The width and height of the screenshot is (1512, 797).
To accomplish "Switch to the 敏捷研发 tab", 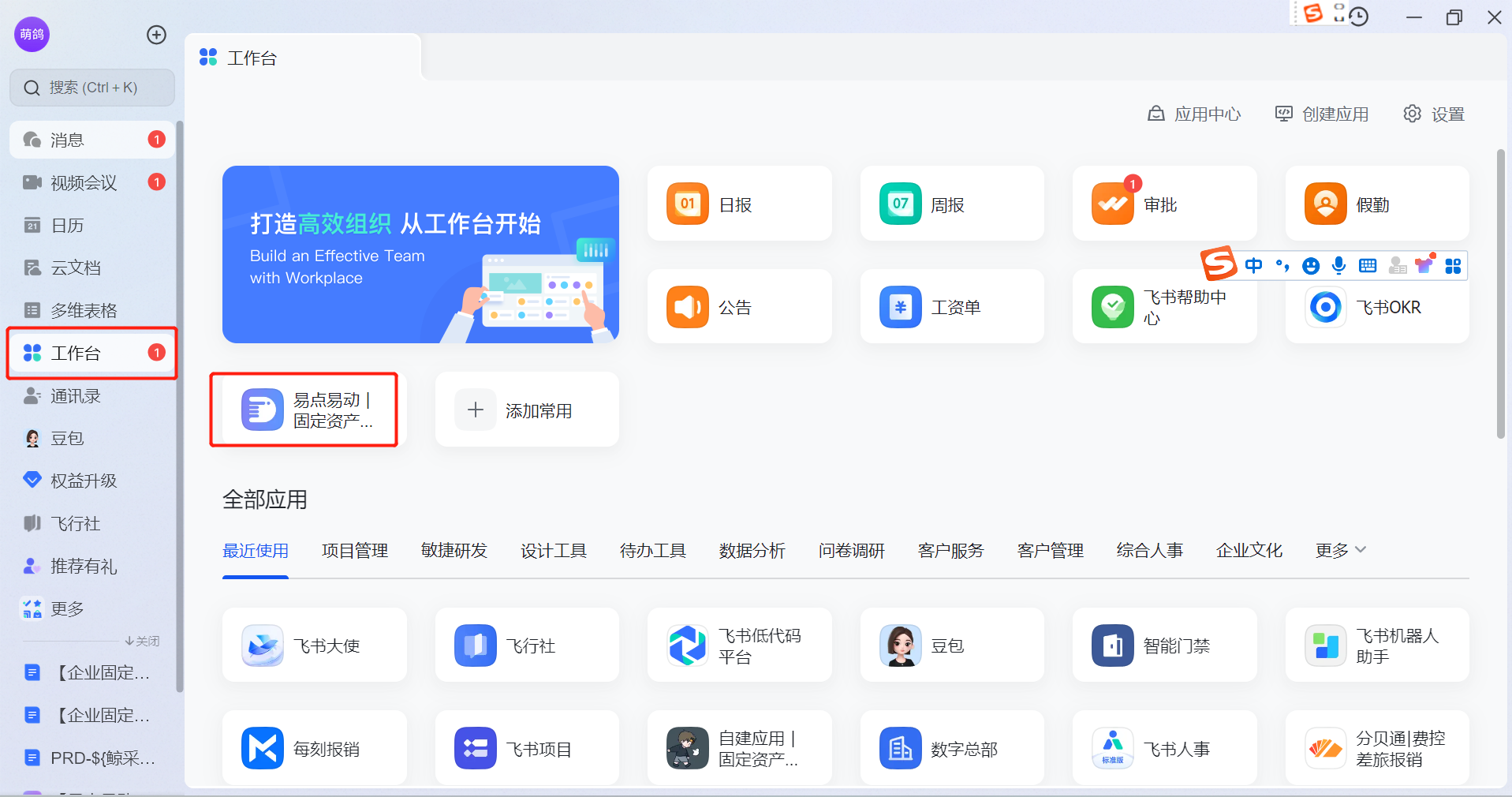I will [x=454, y=550].
